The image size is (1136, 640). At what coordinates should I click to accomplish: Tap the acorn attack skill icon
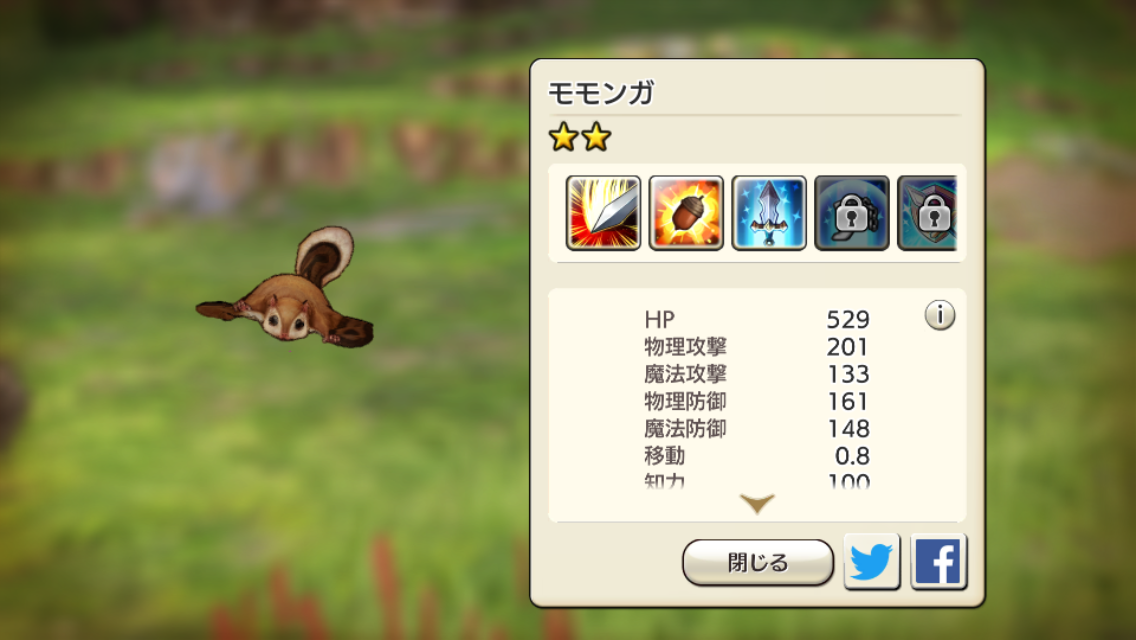pos(686,213)
